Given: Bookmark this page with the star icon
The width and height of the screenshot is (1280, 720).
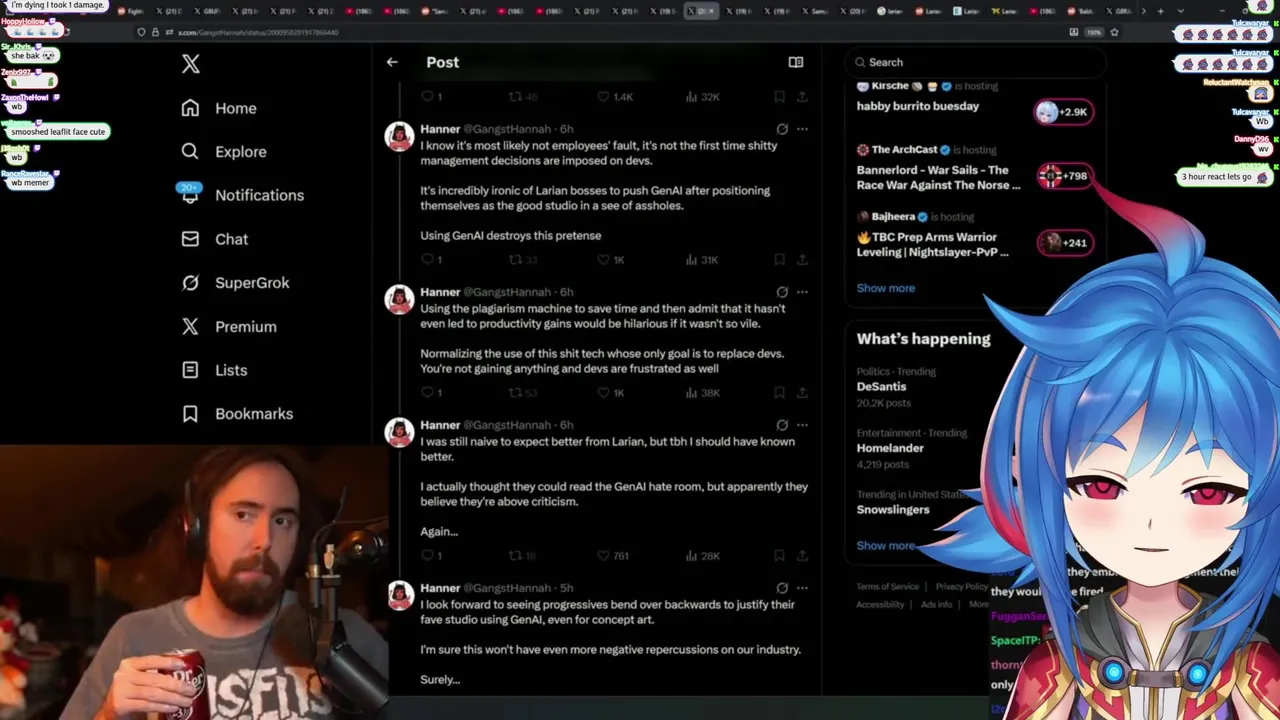Looking at the screenshot, I should pyautogui.click(x=1114, y=32).
